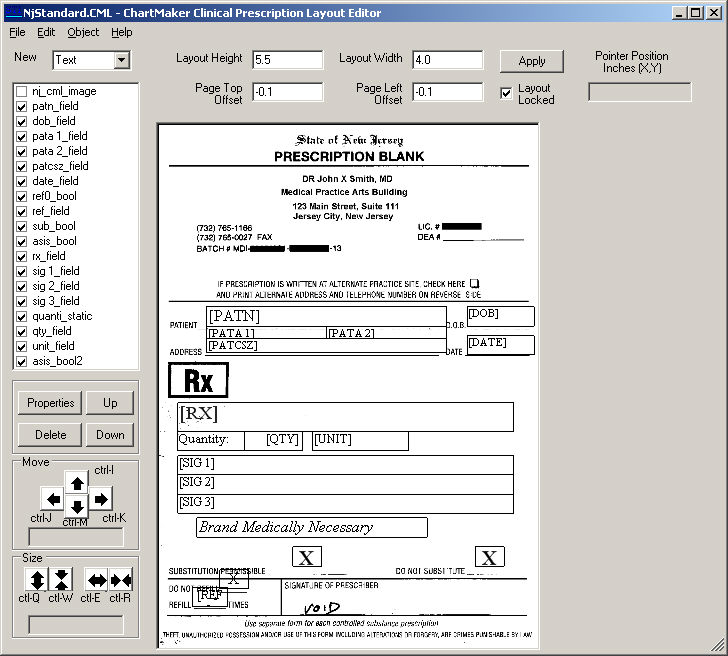Click the move left arrow button
Screen dimensions: 728x656
point(53,499)
